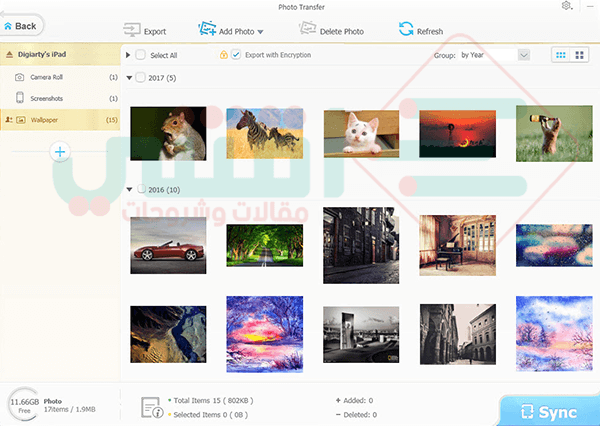Minimize the Photo Transfer window

(590, 6)
